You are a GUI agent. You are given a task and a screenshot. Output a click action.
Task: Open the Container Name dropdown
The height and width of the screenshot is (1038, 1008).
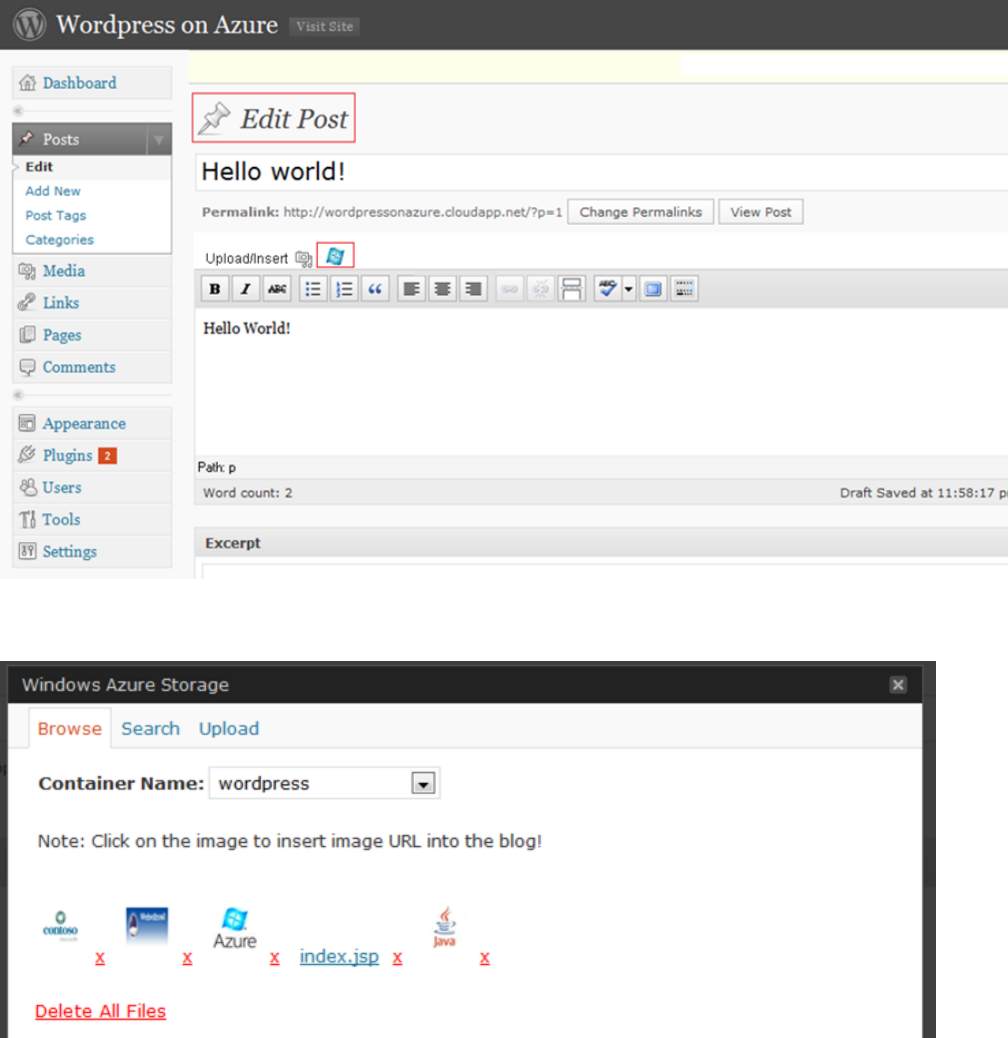(x=324, y=783)
